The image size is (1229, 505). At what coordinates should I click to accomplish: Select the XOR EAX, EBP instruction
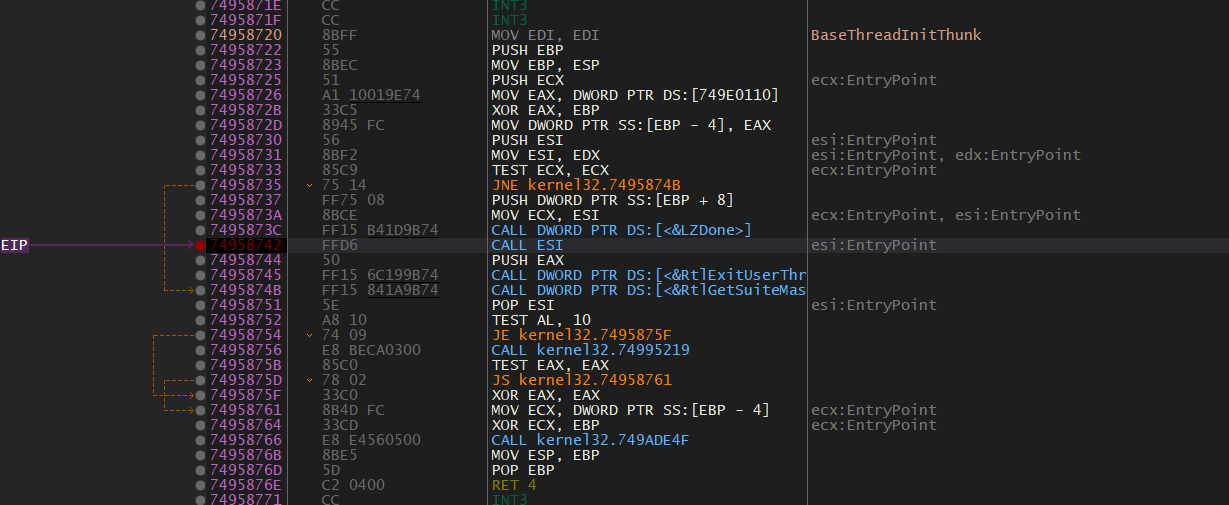pos(545,110)
